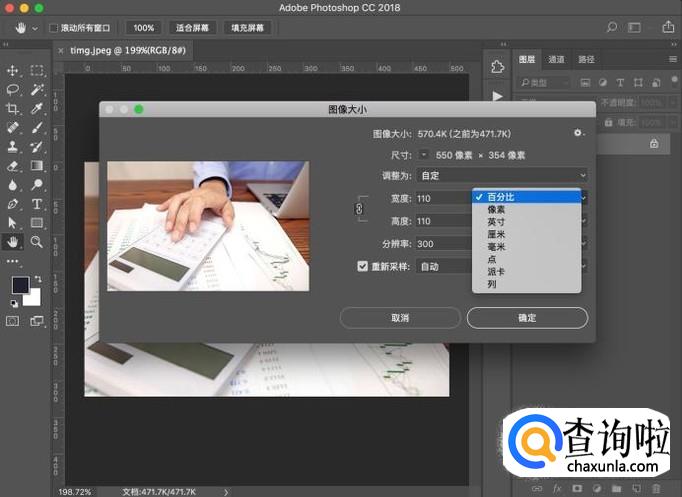Image resolution: width=682 pixels, height=497 pixels.
Task: Switch to the 通道 channels tab
Action: pyautogui.click(x=556, y=60)
